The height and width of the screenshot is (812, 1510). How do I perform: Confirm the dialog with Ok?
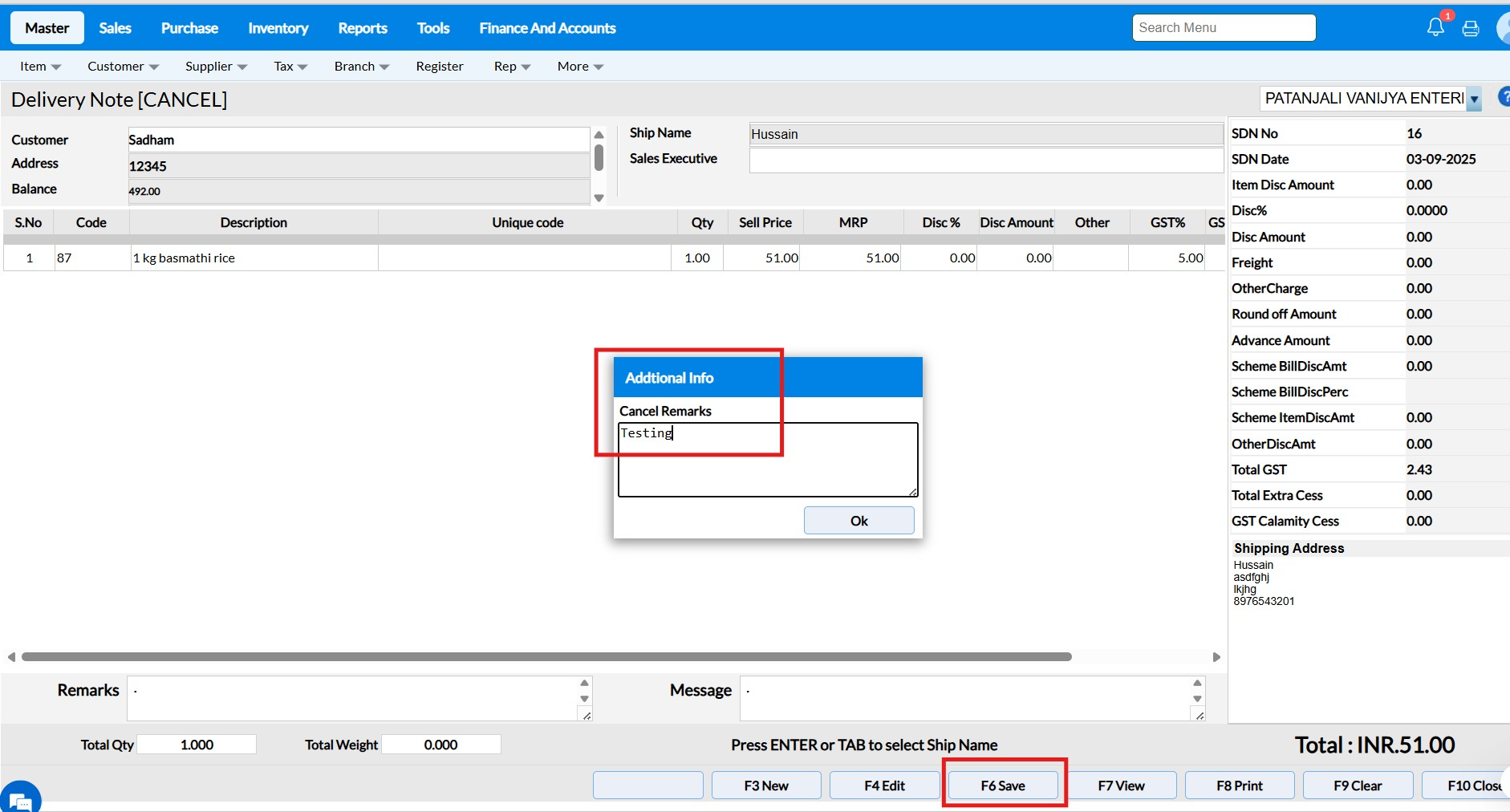(859, 521)
